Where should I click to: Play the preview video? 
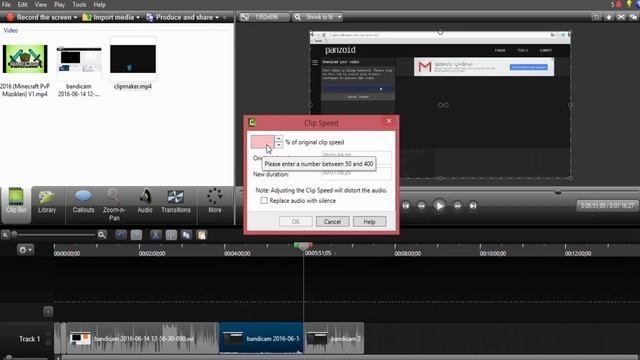pyautogui.click(x=440, y=206)
